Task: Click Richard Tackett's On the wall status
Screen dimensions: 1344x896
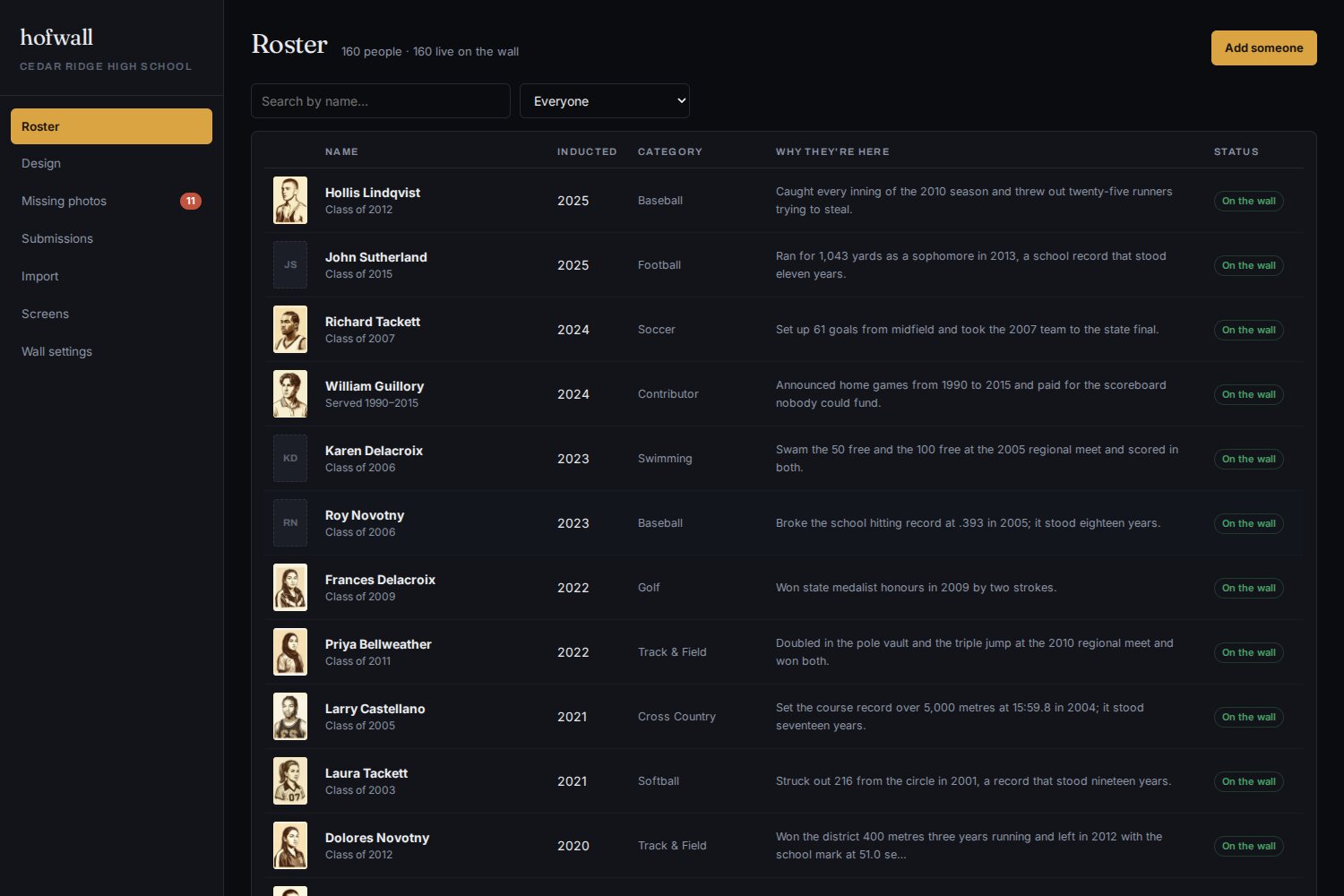Action: (x=1249, y=330)
